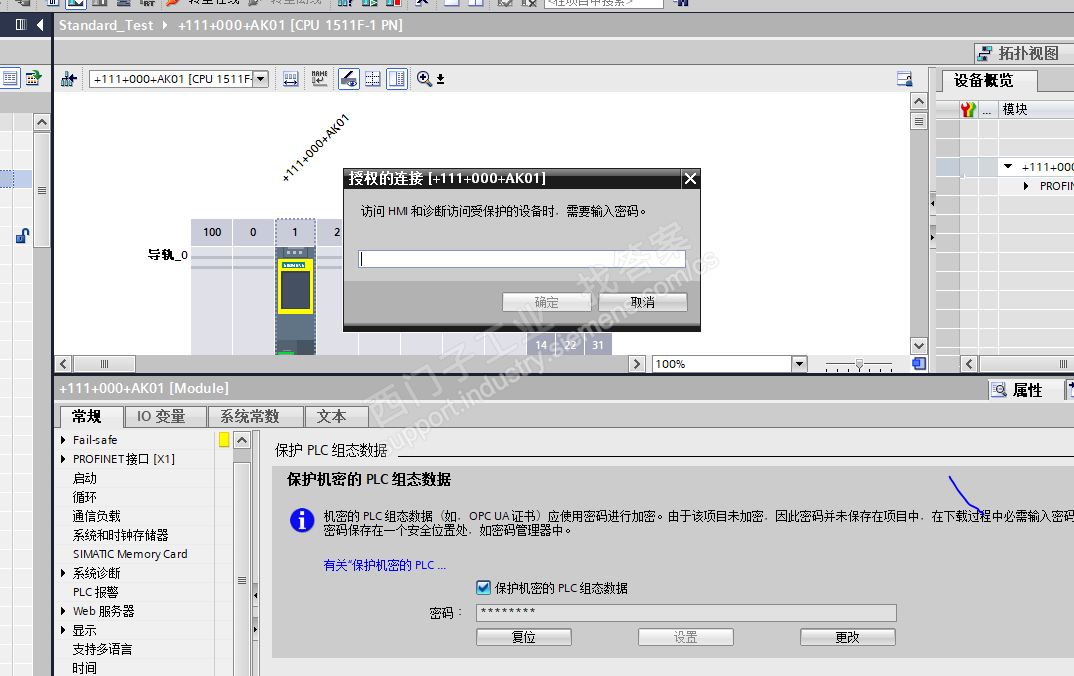Select the CPU module in rail slot 1
The width and height of the screenshot is (1074, 676).
(295, 300)
